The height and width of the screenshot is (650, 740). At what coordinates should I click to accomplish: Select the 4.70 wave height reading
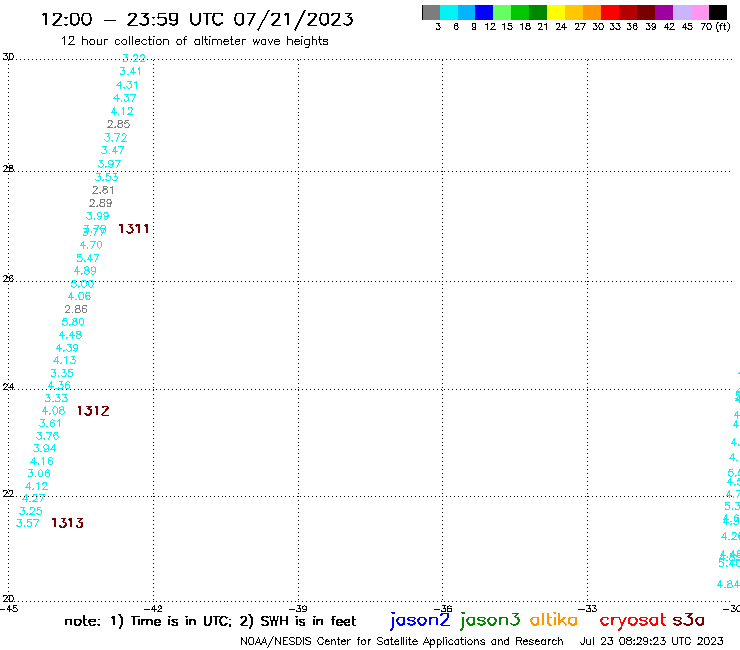click(91, 245)
